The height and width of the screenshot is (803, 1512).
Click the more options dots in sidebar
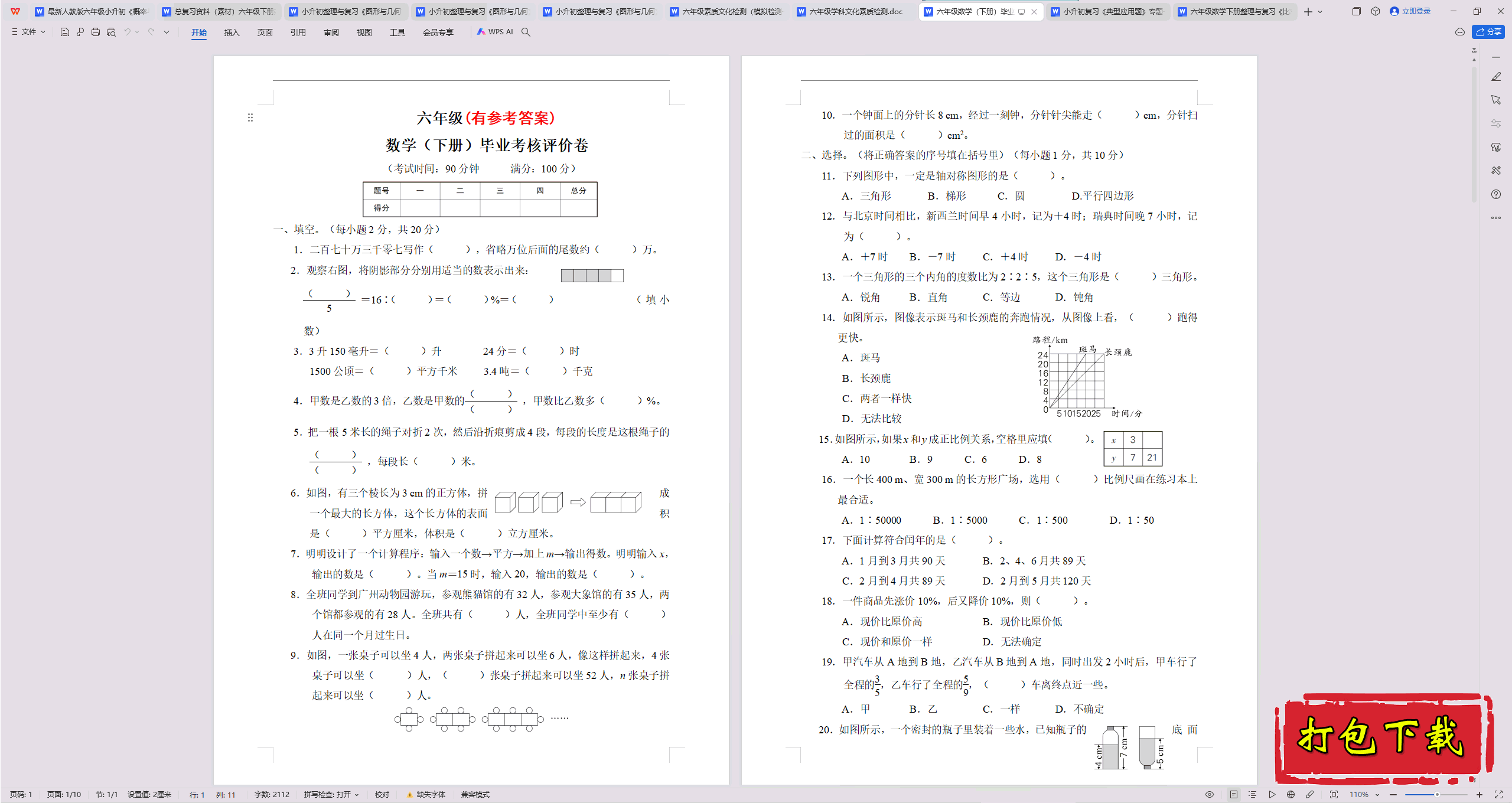pyautogui.click(x=1496, y=218)
